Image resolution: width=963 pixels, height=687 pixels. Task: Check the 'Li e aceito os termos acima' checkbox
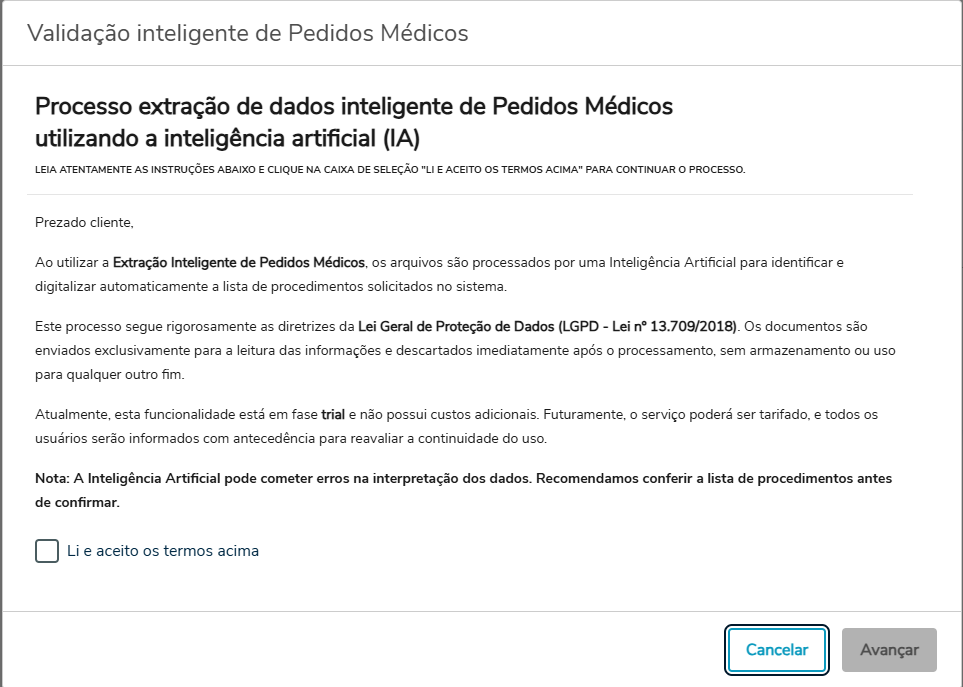(x=47, y=551)
